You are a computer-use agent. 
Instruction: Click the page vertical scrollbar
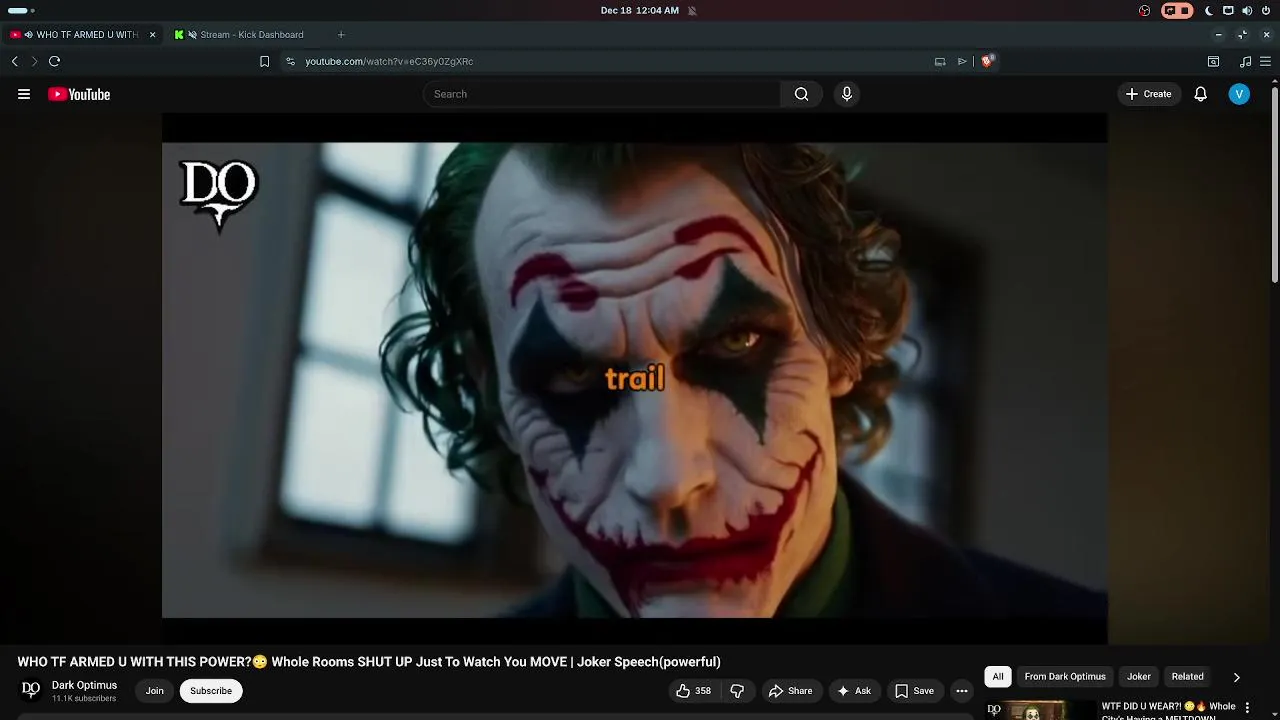1275,185
